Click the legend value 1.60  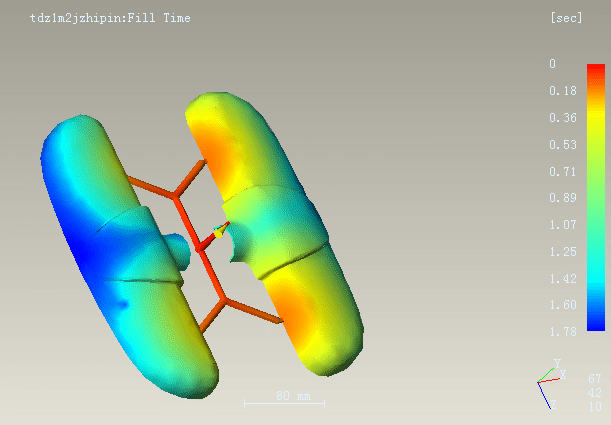pos(563,305)
